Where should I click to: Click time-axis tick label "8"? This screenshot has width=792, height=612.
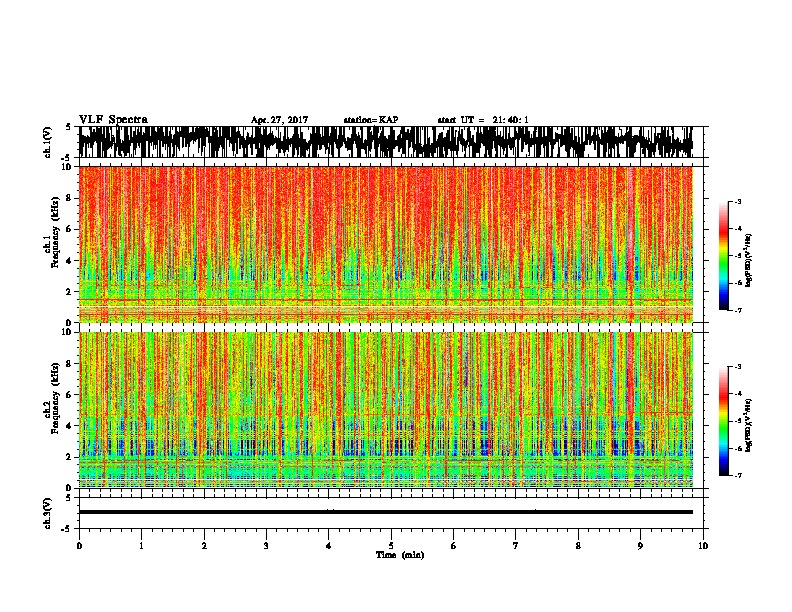[578, 546]
